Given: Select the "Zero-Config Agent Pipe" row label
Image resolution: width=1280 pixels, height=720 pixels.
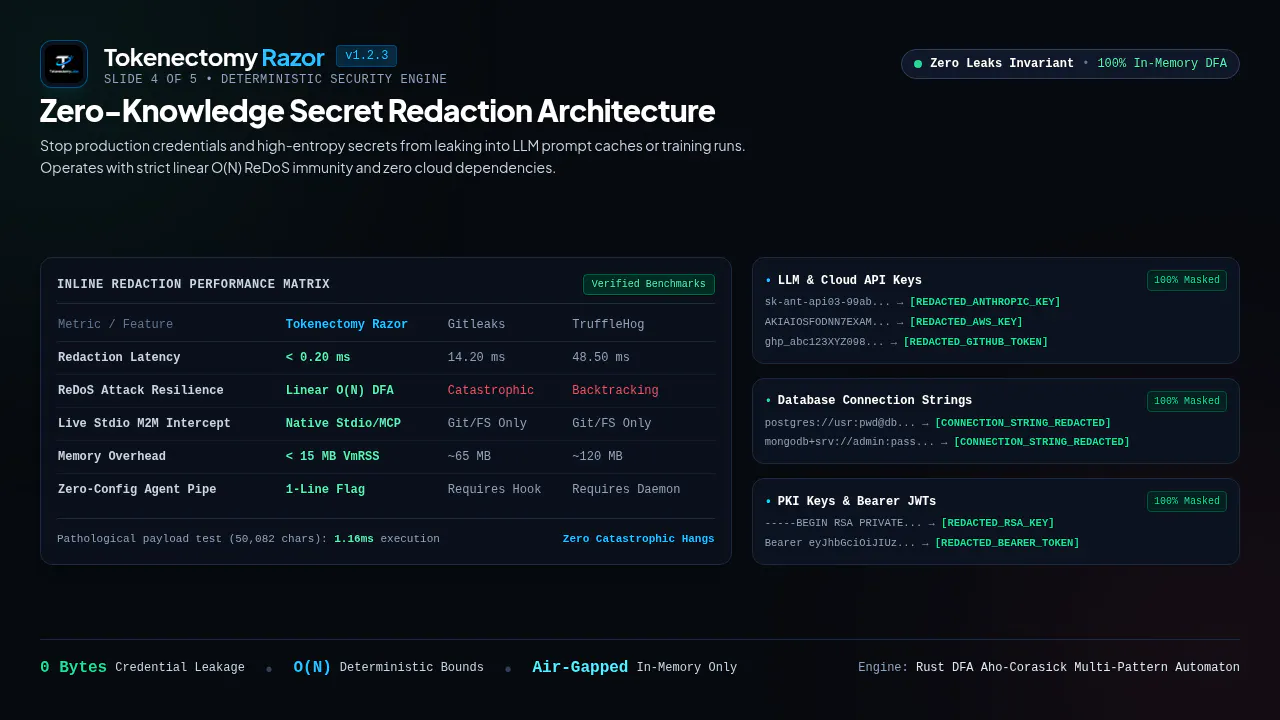Looking at the screenshot, I should point(137,489).
